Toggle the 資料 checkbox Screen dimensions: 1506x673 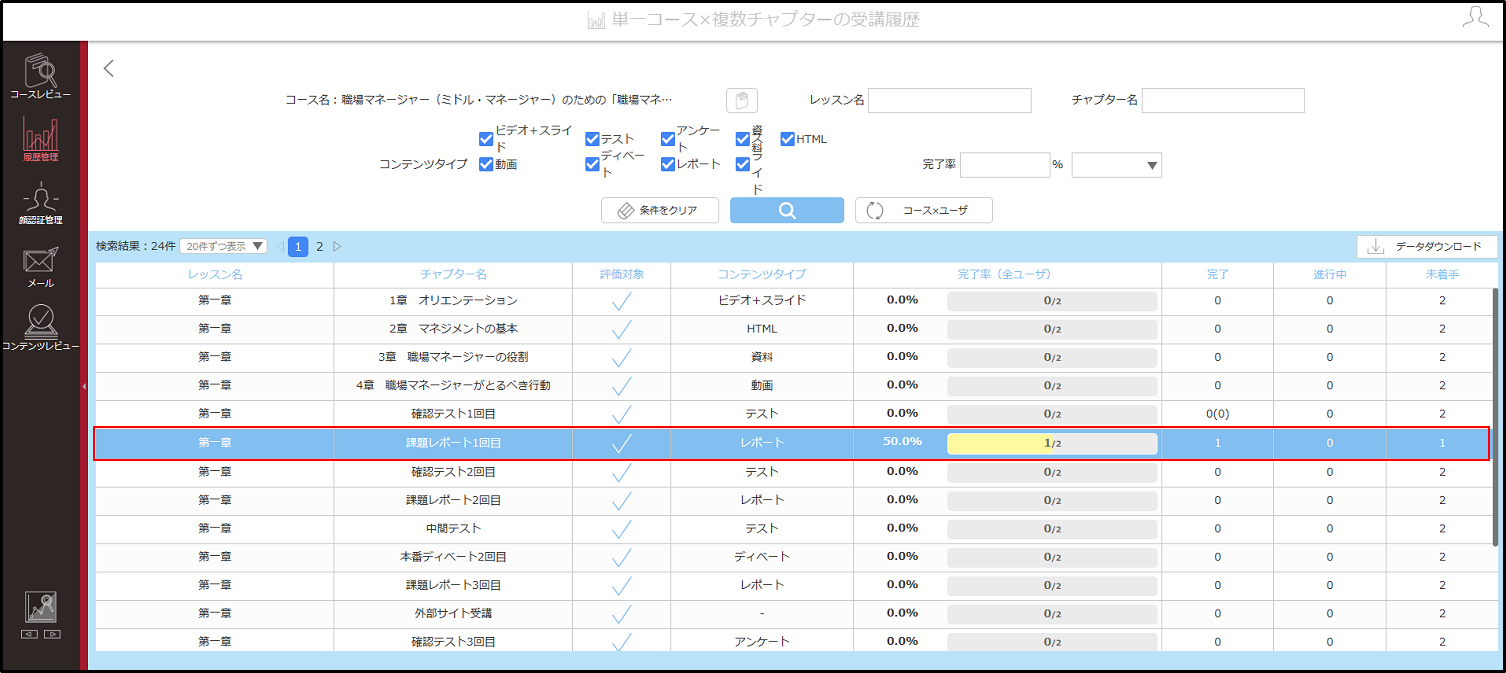pyautogui.click(x=743, y=139)
